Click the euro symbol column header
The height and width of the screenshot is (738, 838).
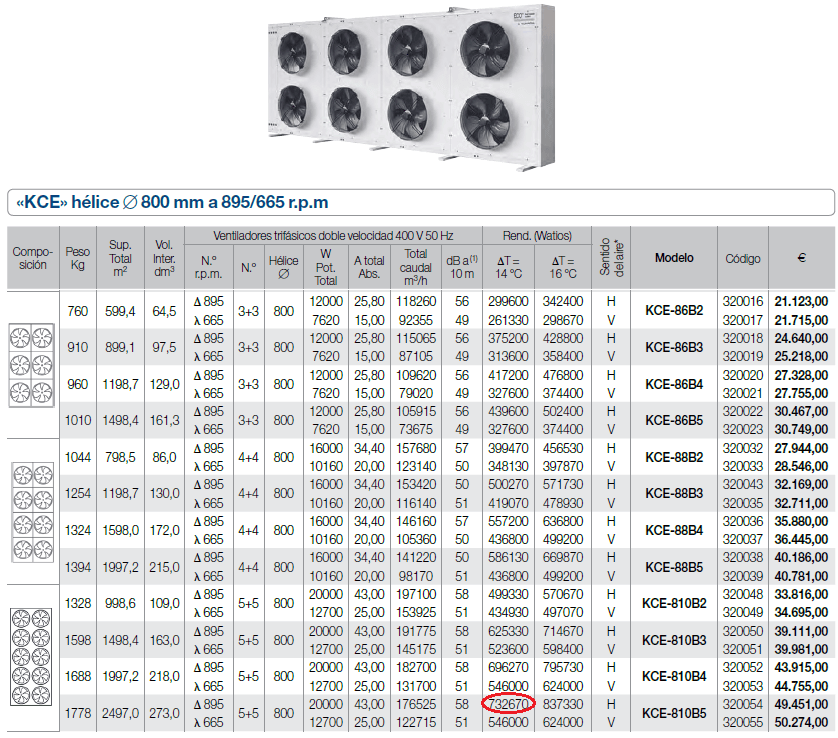click(x=801, y=259)
